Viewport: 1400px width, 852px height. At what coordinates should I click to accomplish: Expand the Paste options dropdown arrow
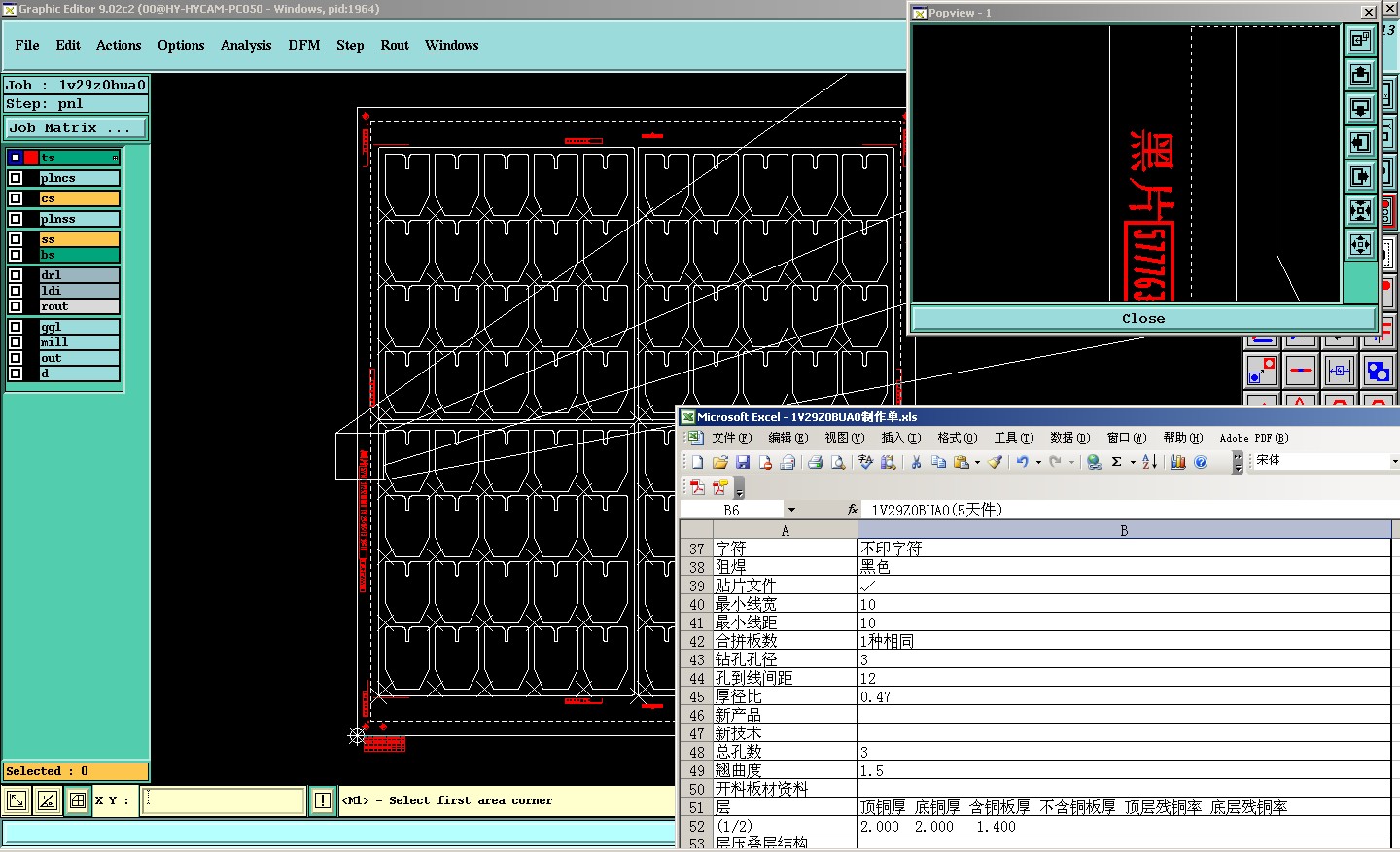point(977,463)
